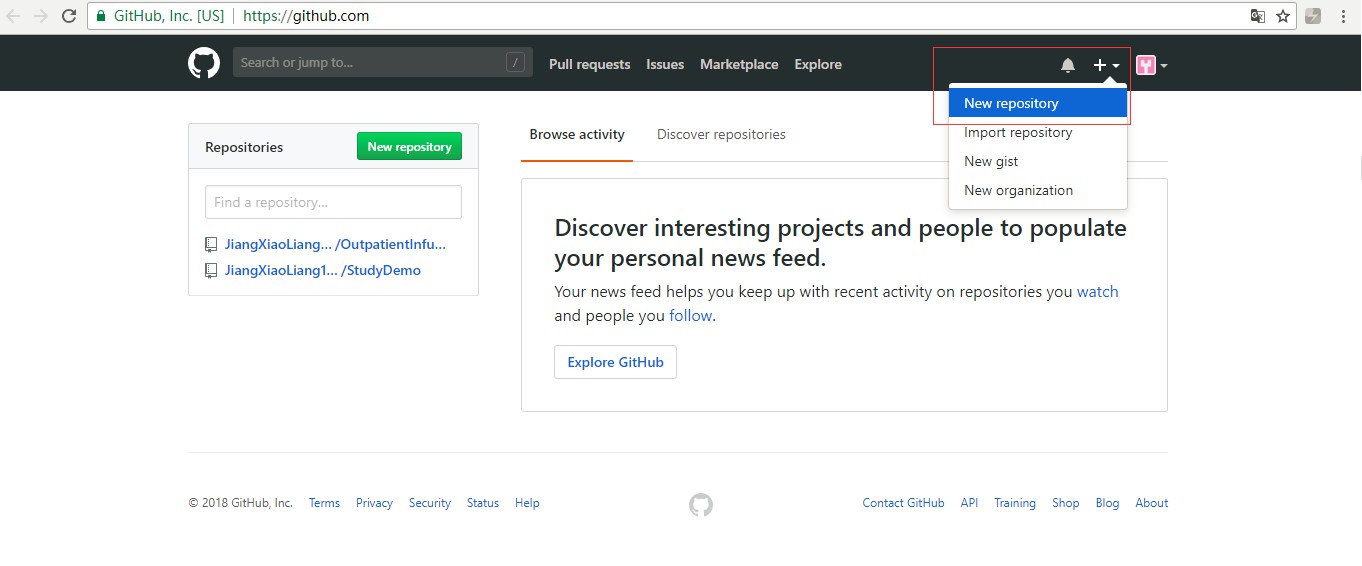Click green New repository button
The height and width of the screenshot is (566, 1362).
coord(409,146)
